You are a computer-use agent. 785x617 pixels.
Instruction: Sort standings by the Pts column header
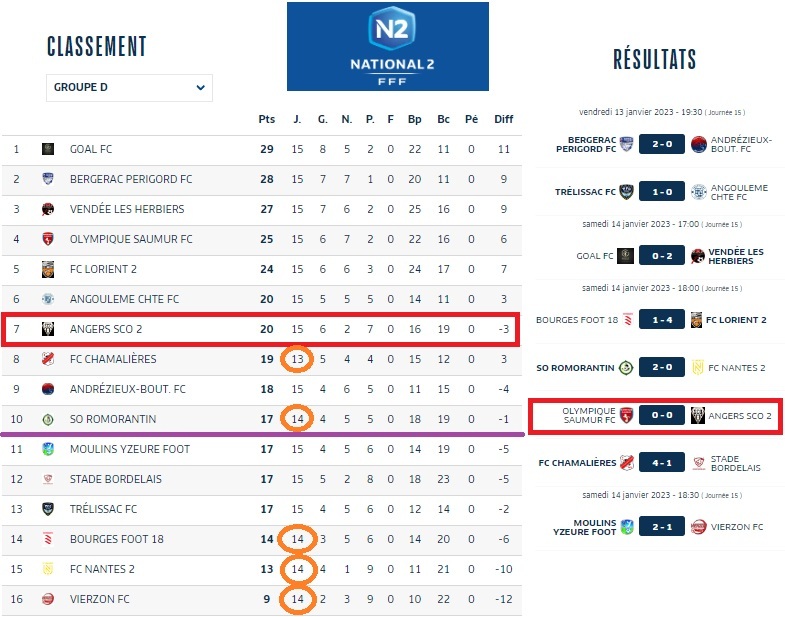266,119
